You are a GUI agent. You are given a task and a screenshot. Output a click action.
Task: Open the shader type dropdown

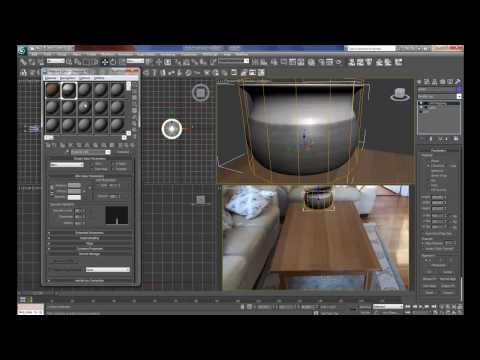(x=67, y=165)
